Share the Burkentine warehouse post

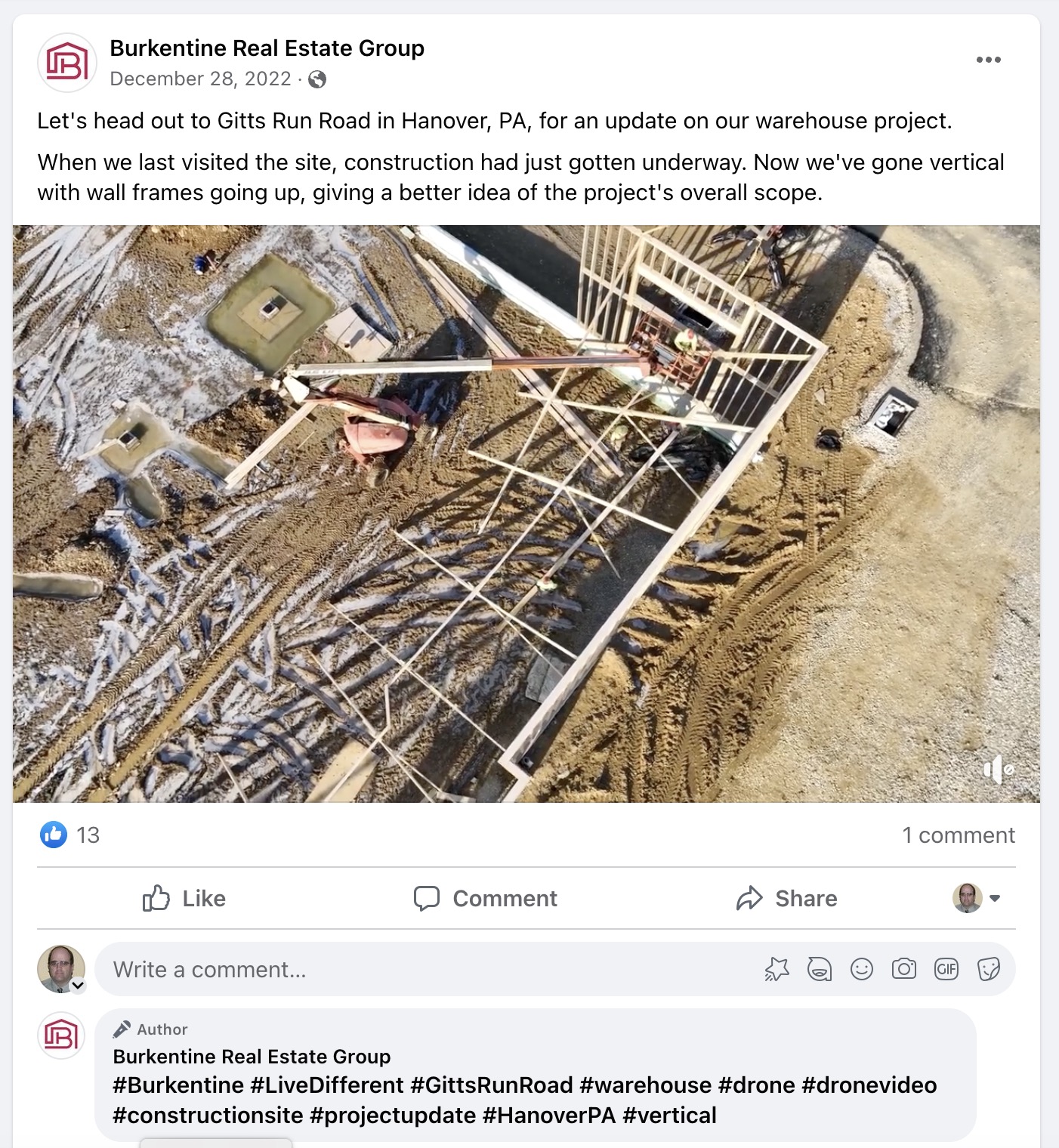click(x=787, y=898)
